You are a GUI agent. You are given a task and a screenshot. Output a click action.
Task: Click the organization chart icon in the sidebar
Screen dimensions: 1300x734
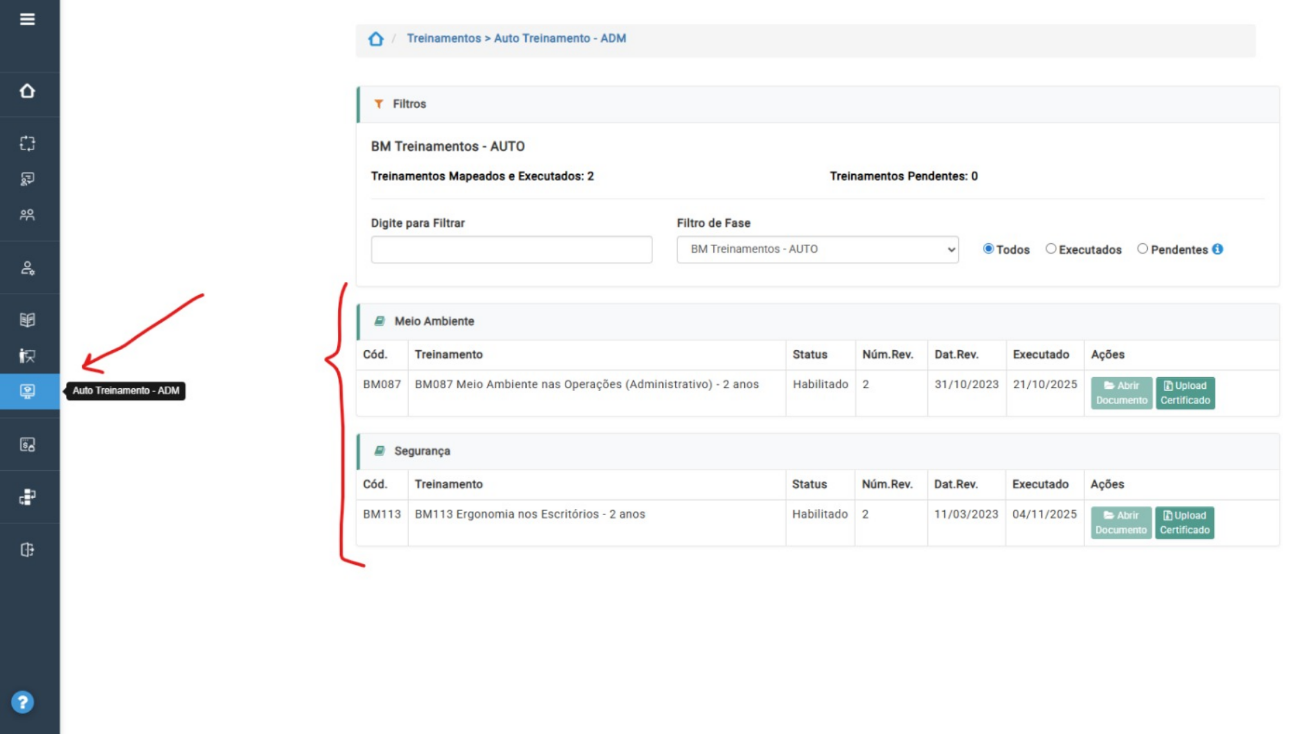pos(27,497)
